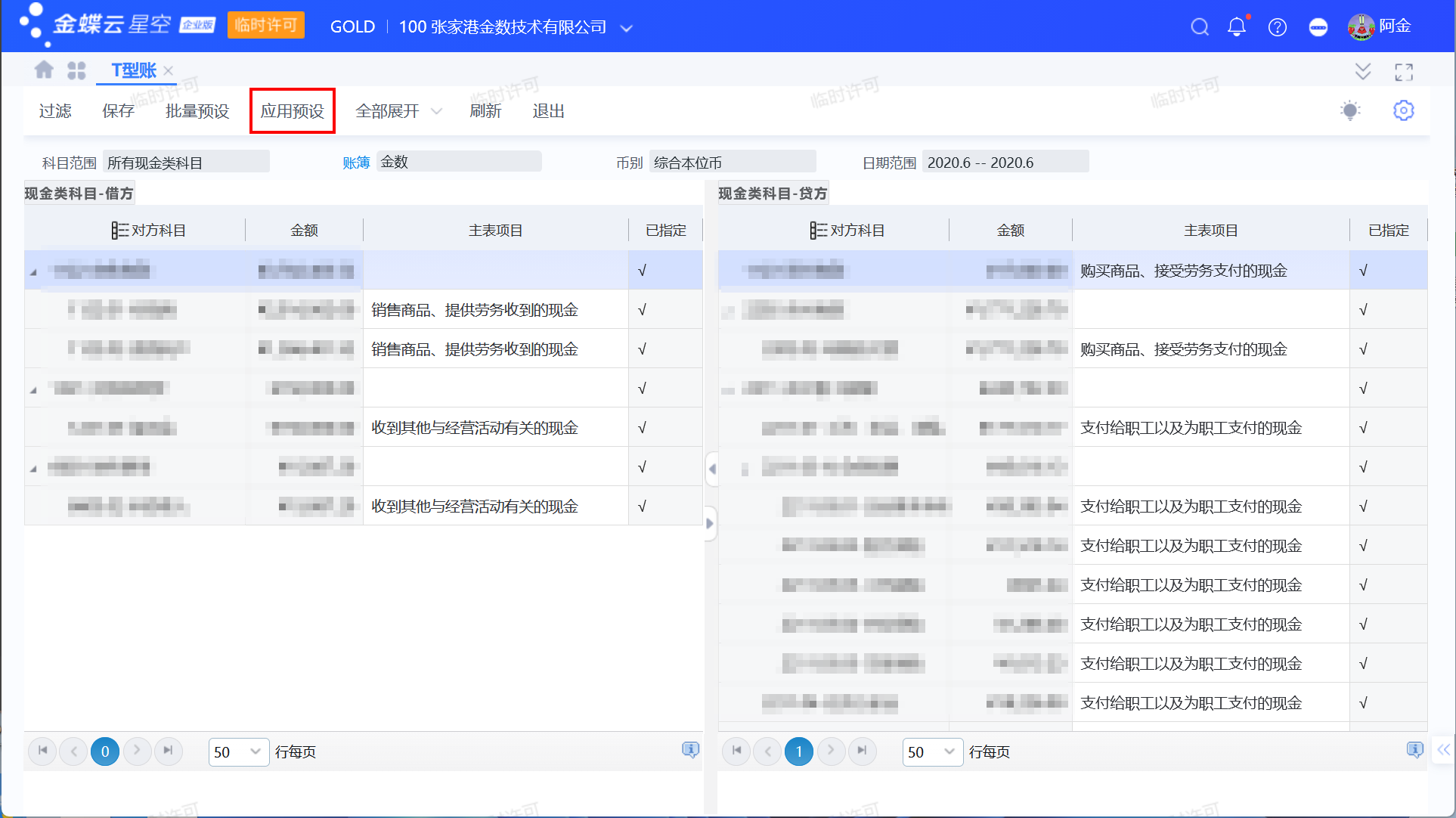Open the notification bell
The width and height of the screenshot is (1456, 818).
(x=1237, y=27)
